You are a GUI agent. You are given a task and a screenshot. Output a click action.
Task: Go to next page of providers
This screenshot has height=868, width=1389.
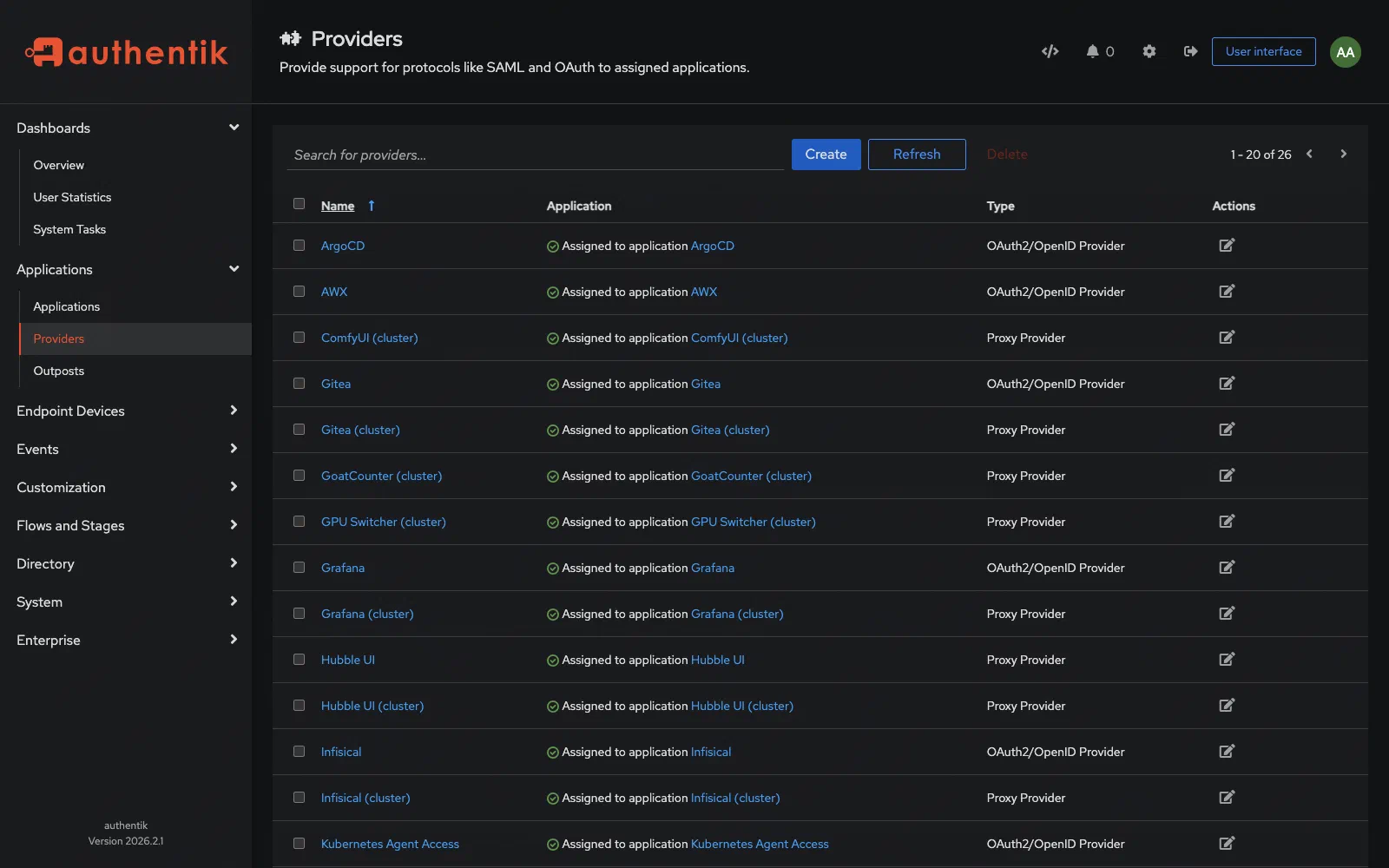click(x=1343, y=154)
